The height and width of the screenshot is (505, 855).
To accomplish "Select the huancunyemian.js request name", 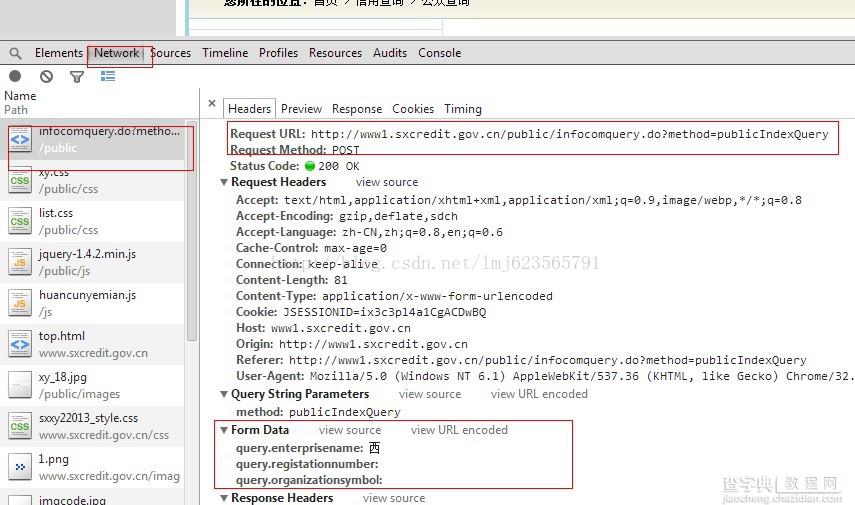I will pos(87,295).
